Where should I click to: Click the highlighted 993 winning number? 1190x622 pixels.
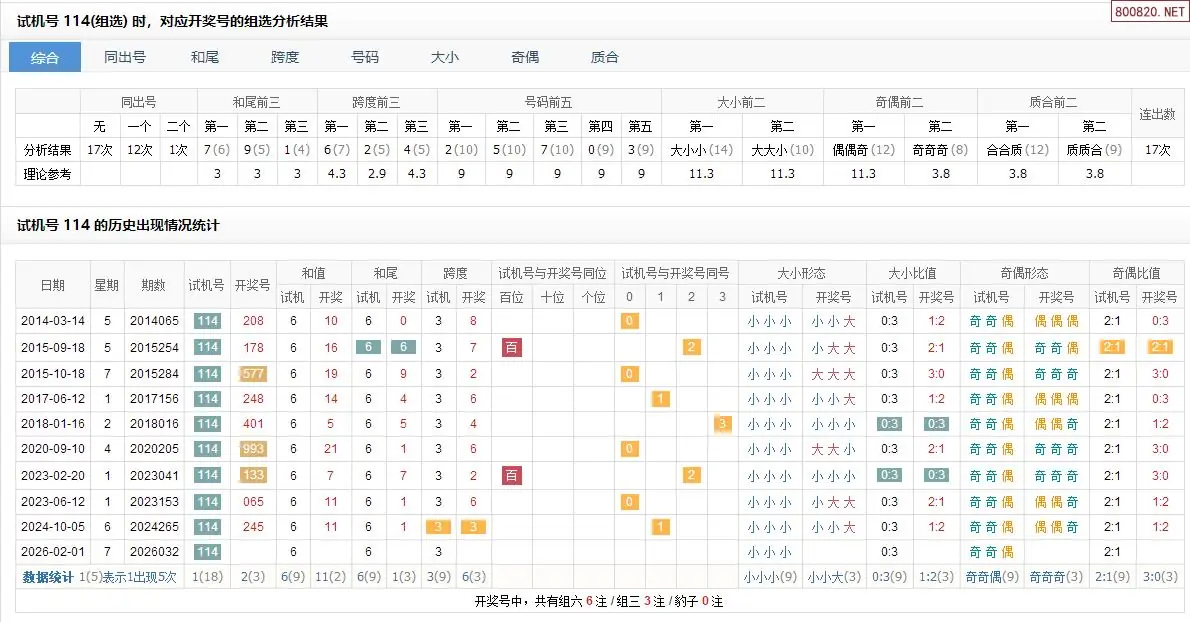[253, 449]
